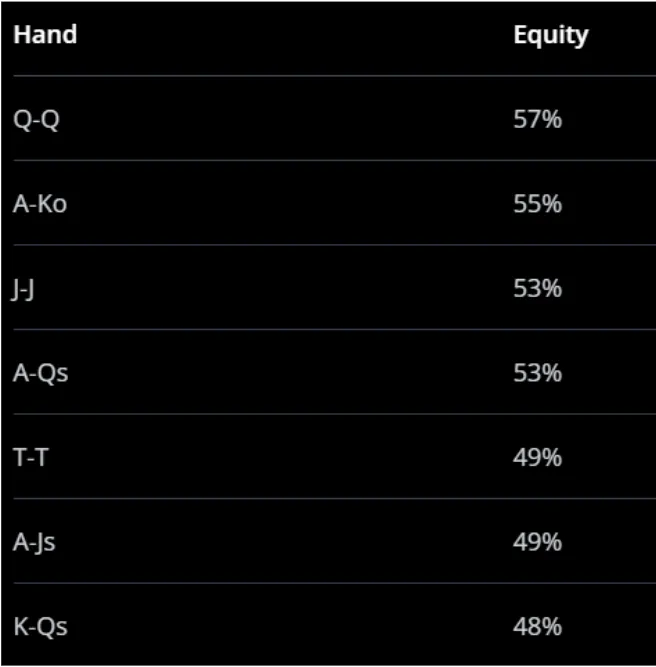Click the 57% equity value
The height and width of the screenshot is (667, 656).
pos(537,120)
